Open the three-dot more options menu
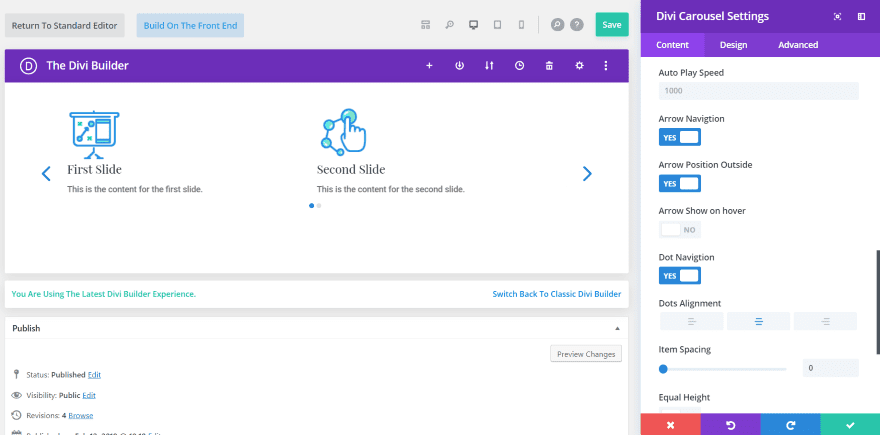This screenshot has height=435, width=880. [606, 66]
